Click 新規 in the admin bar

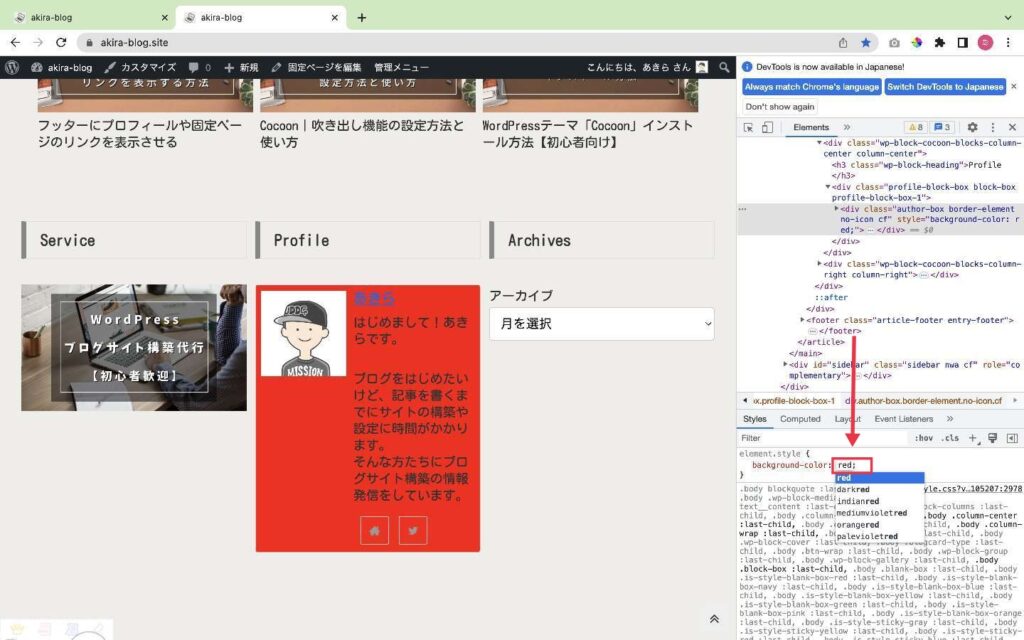coord(241,67)
